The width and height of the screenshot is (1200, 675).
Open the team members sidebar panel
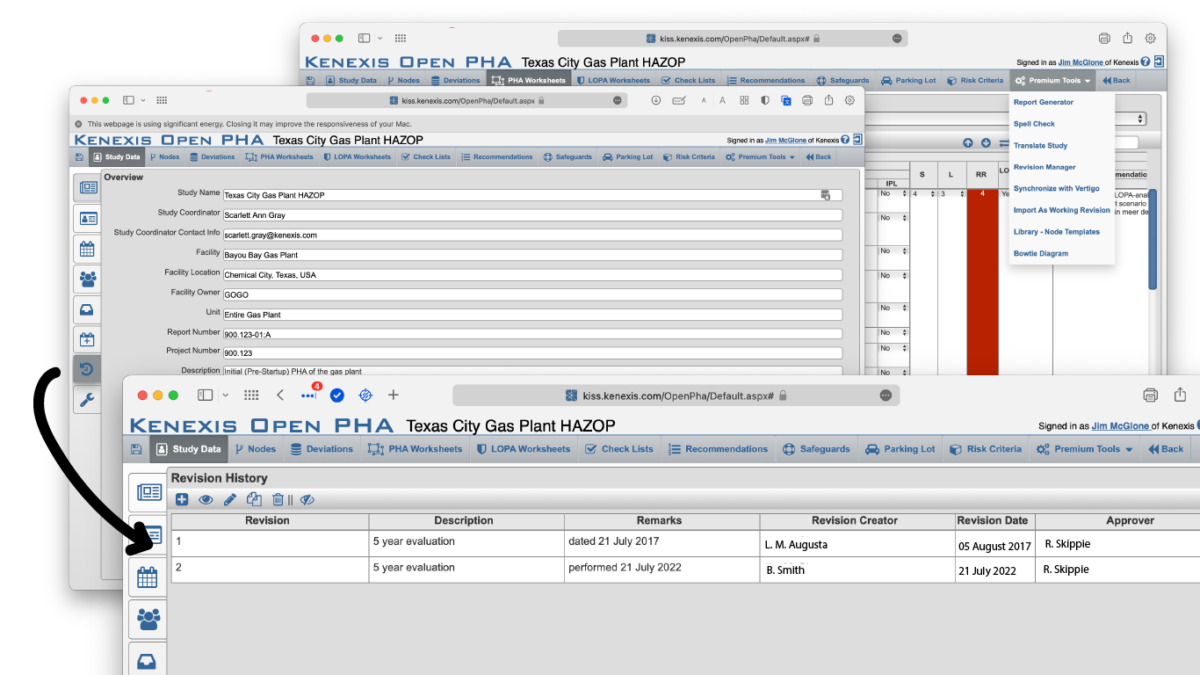(147, 619)
